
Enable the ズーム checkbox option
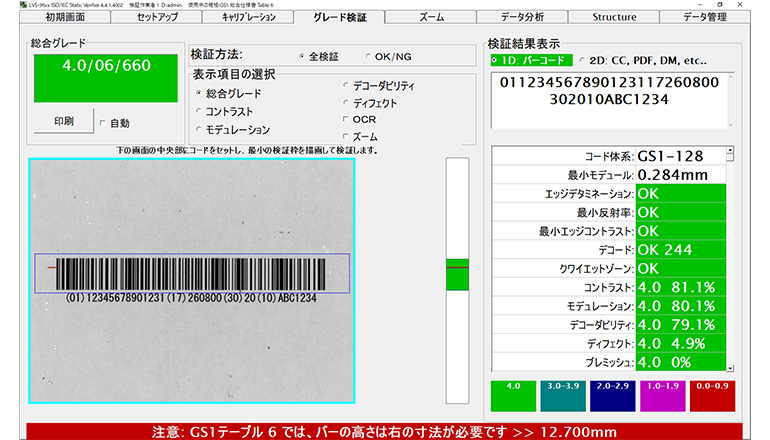point(346,137)
